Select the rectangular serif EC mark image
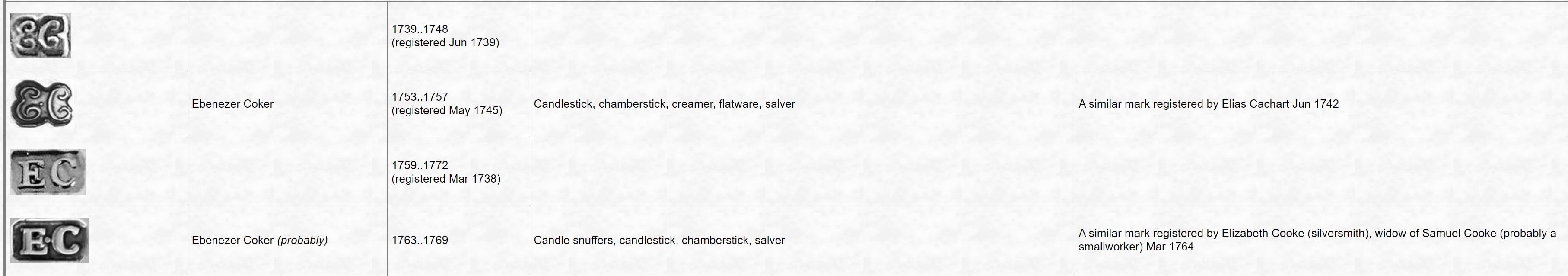Viewport: 1568px width, 276px height. (x=48, y=172)
